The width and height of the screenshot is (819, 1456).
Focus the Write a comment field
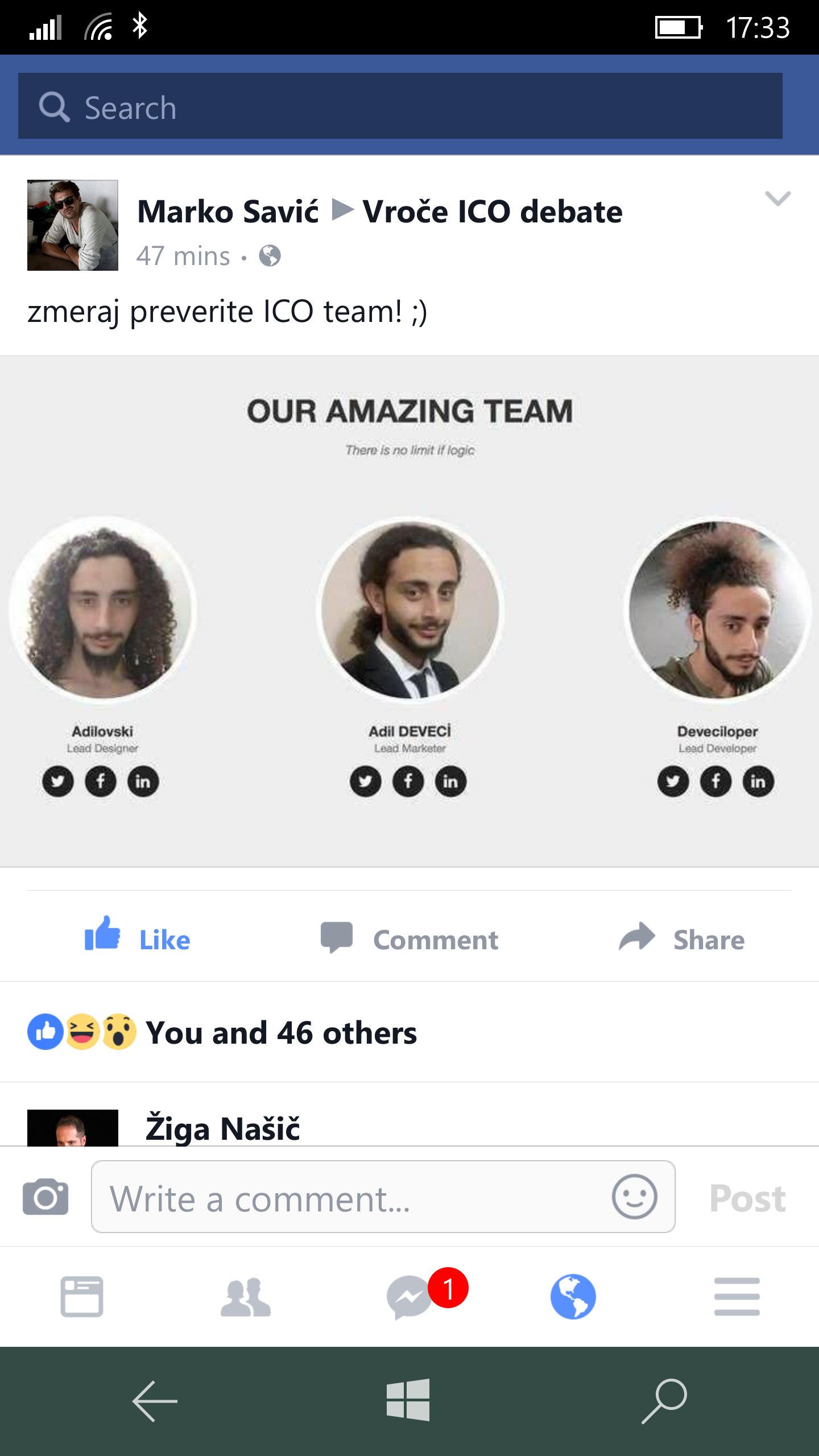coord(383,1197)
